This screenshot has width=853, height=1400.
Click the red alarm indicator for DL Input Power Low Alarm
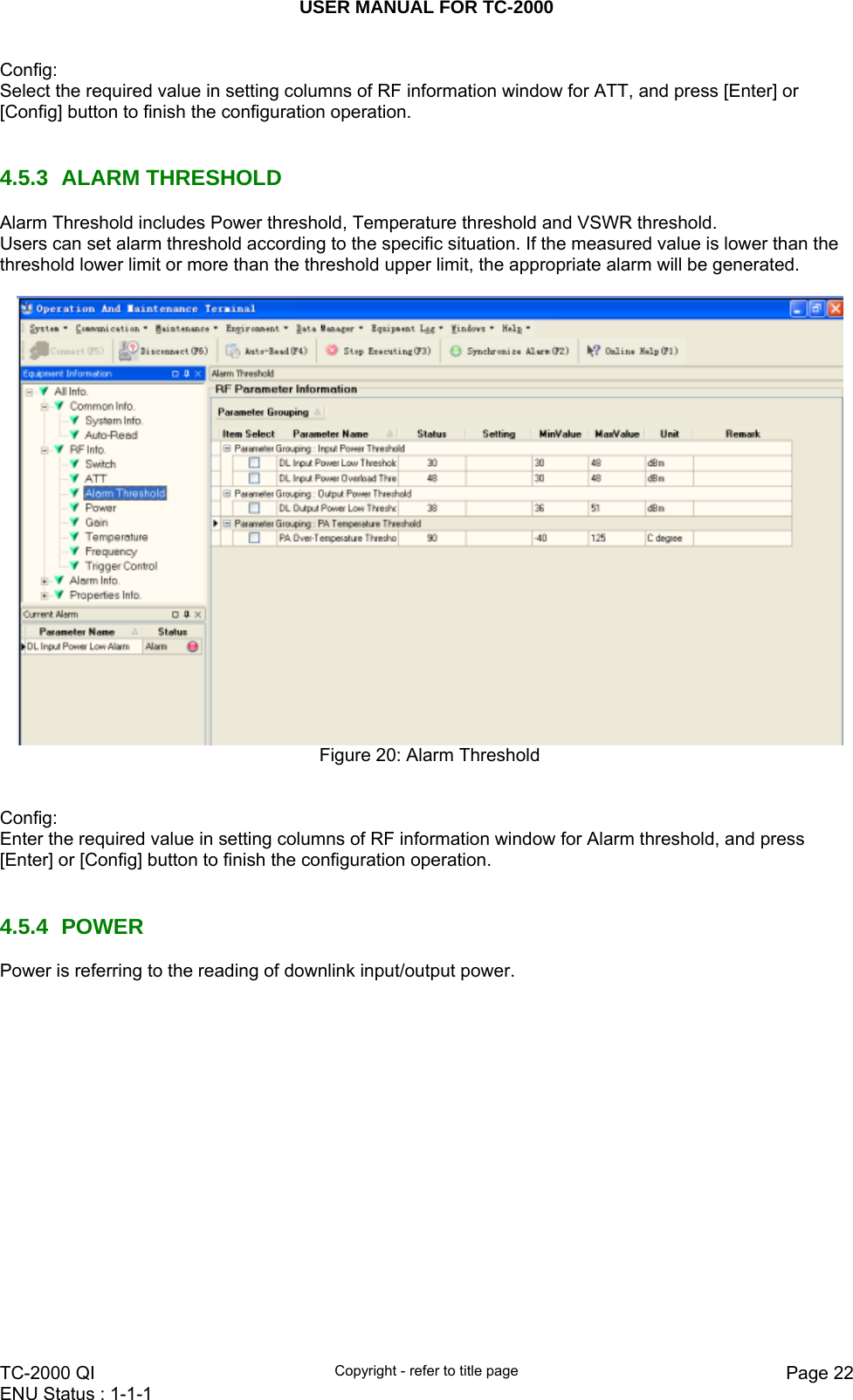[x=193, y=646]
